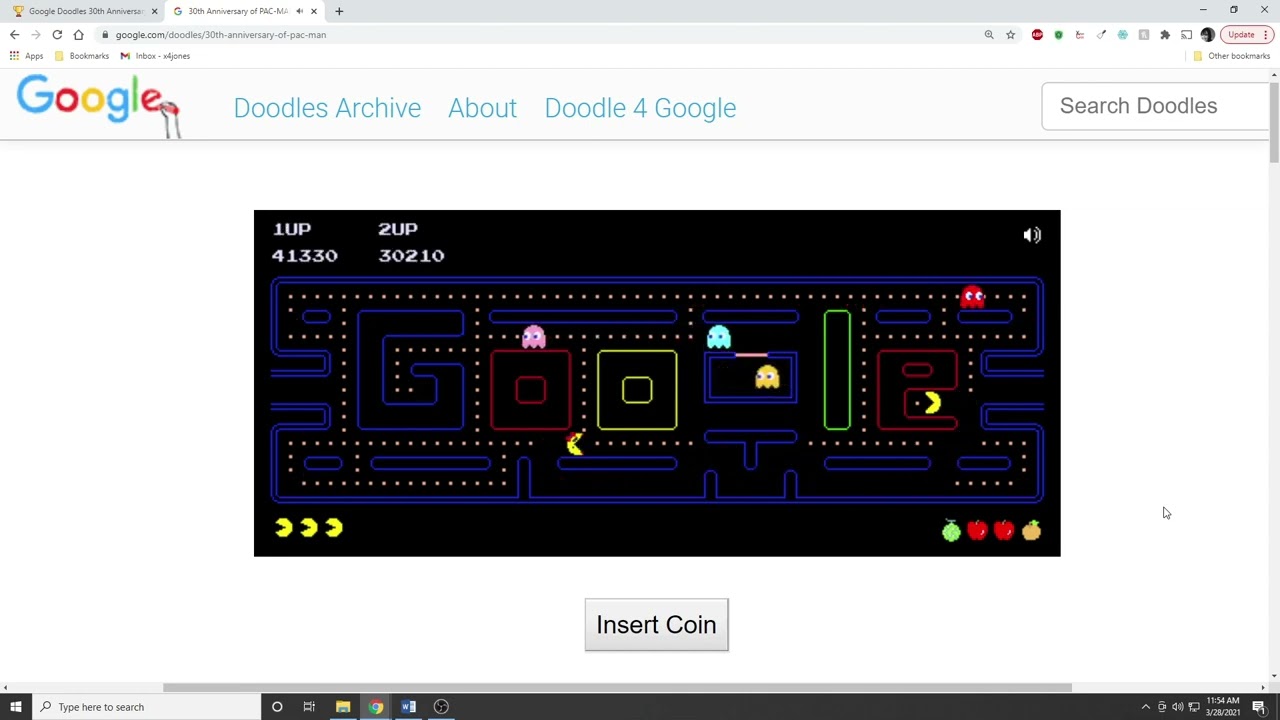The width and height of the screenshot is (1280, 720).
Task: Click the 1UP score 41330
Action: (x=305, y=256)
